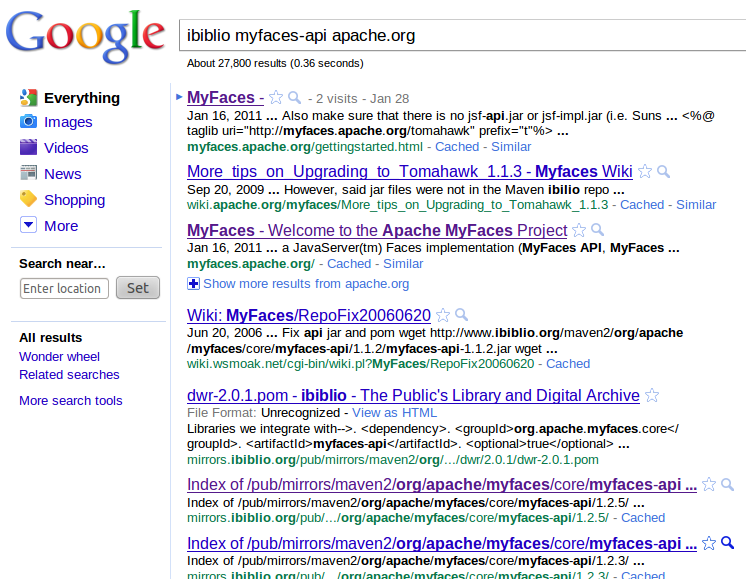
Task: Preview the Apache MyFaces Project result
Action: click(x=598, y=230)
